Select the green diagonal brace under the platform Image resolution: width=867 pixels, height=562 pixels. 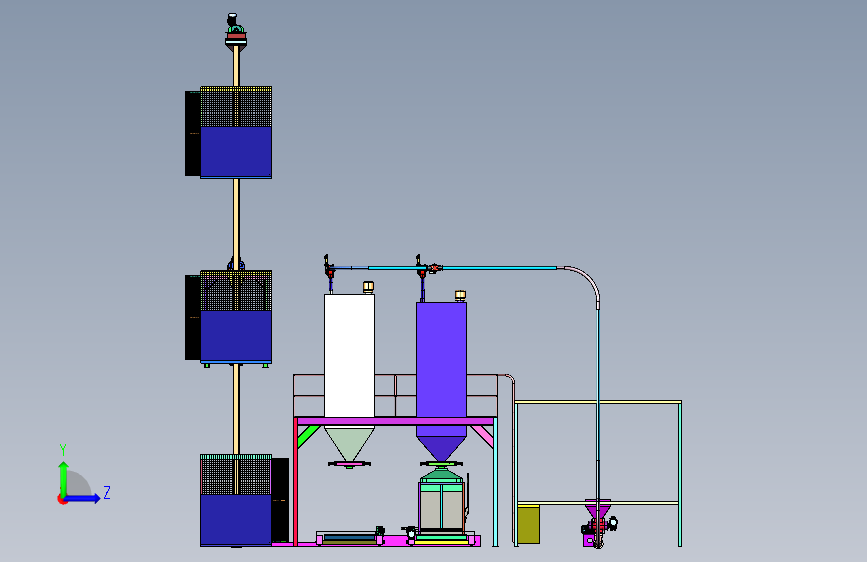coord(308,436)
